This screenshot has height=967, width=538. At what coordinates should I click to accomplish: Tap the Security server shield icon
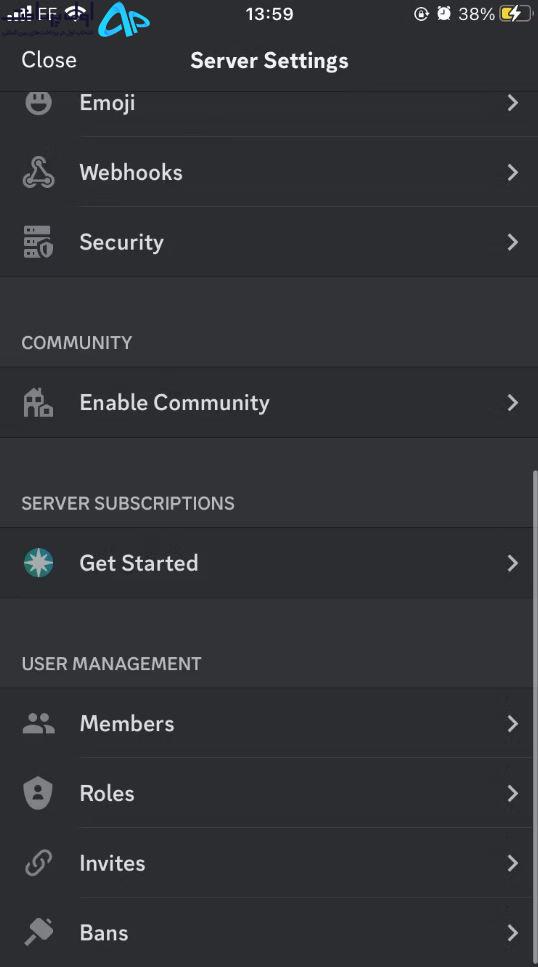click(x=38, y=242)
